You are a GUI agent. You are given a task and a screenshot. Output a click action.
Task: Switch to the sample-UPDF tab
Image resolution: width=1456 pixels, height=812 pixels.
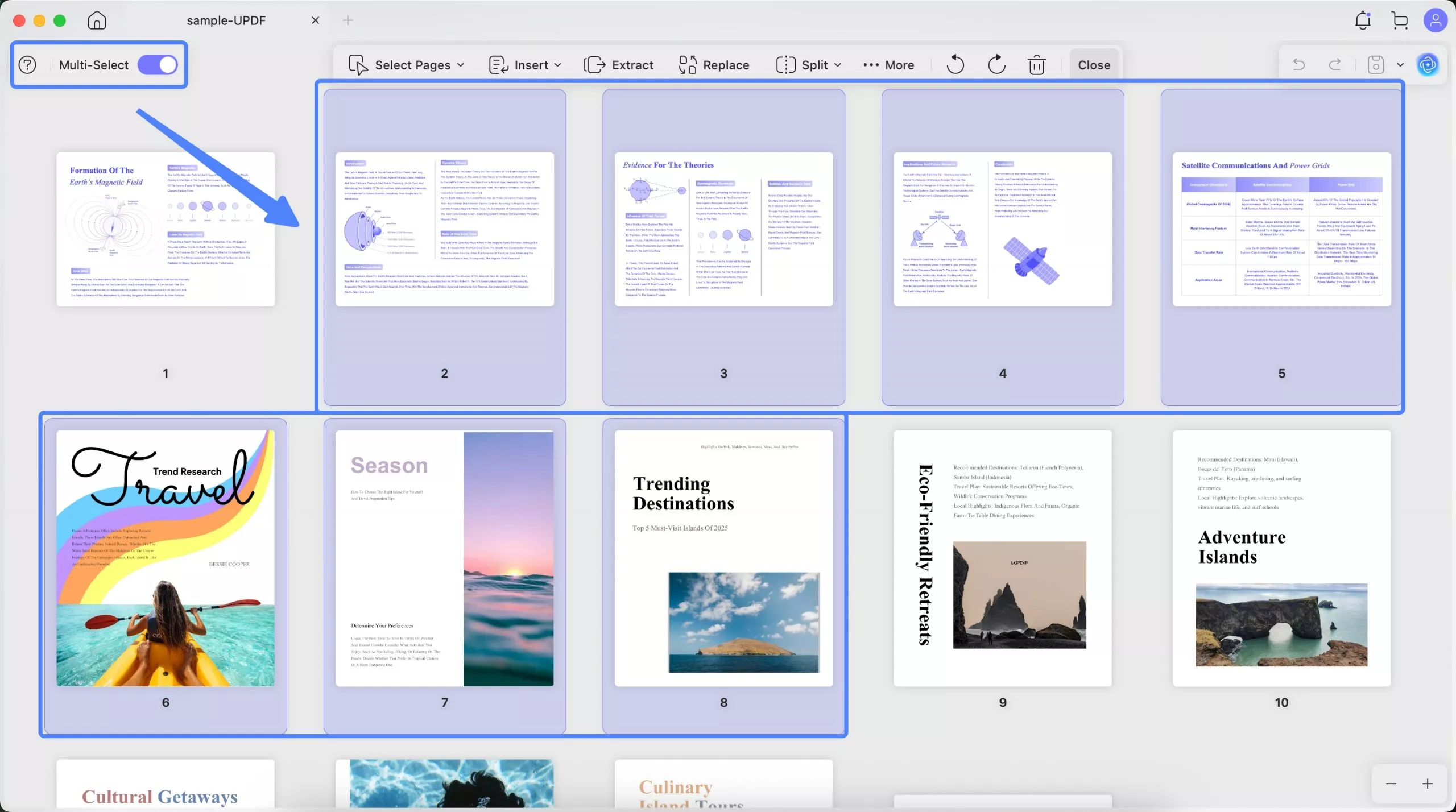coord(226,20)
